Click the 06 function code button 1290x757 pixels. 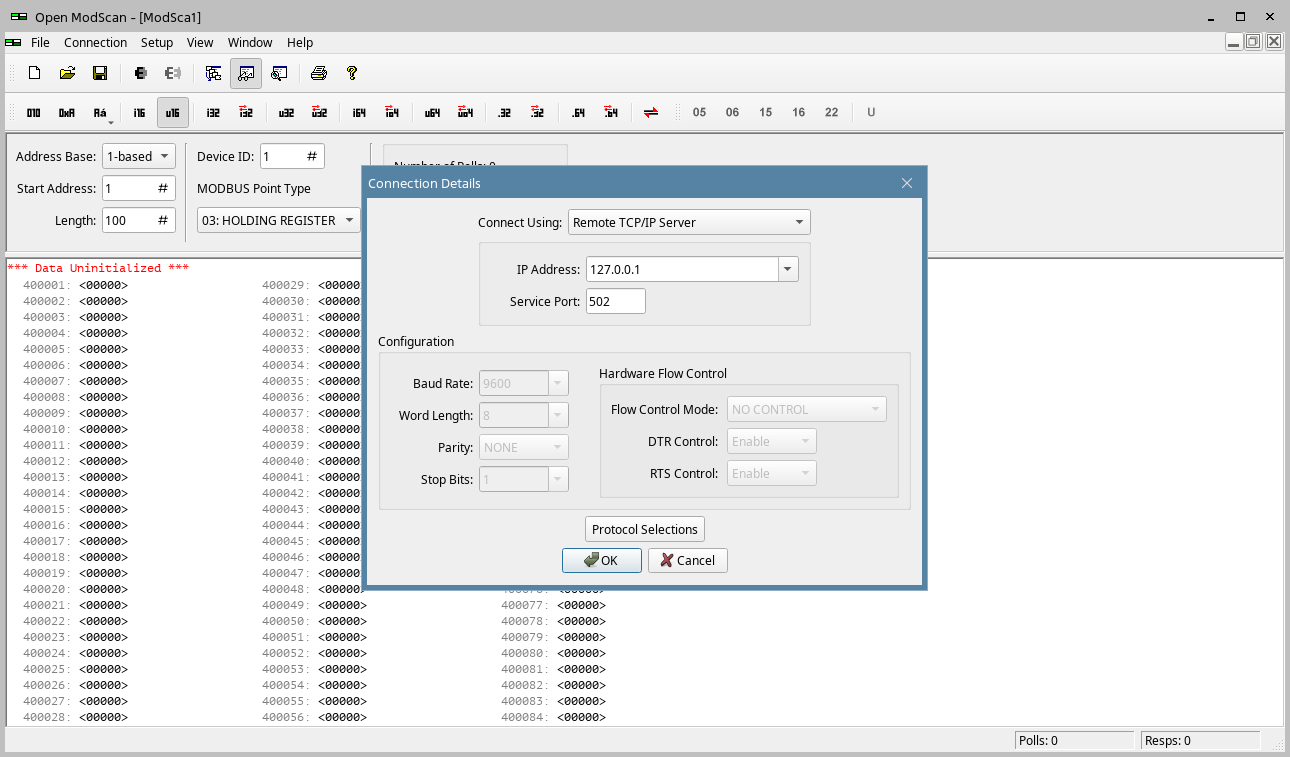[x=732, y=113]
